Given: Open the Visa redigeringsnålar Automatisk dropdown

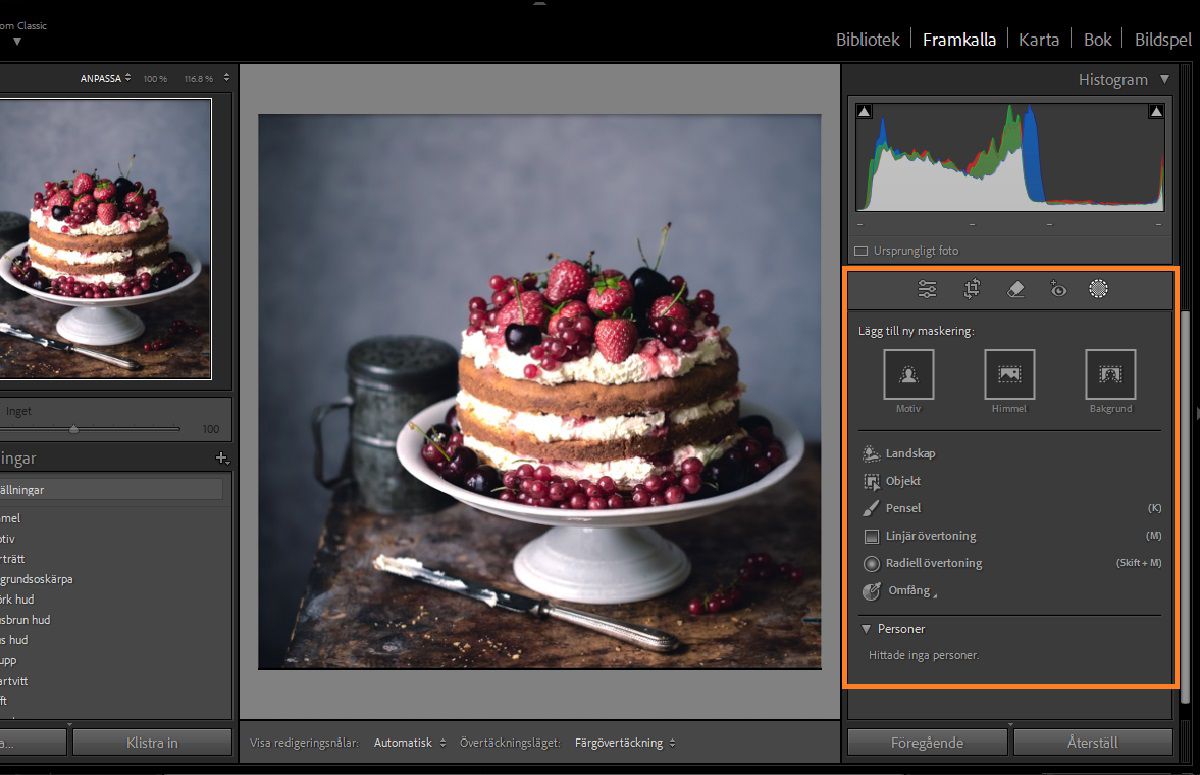Looking at the screenshot, I should click(x=410, y=743).
